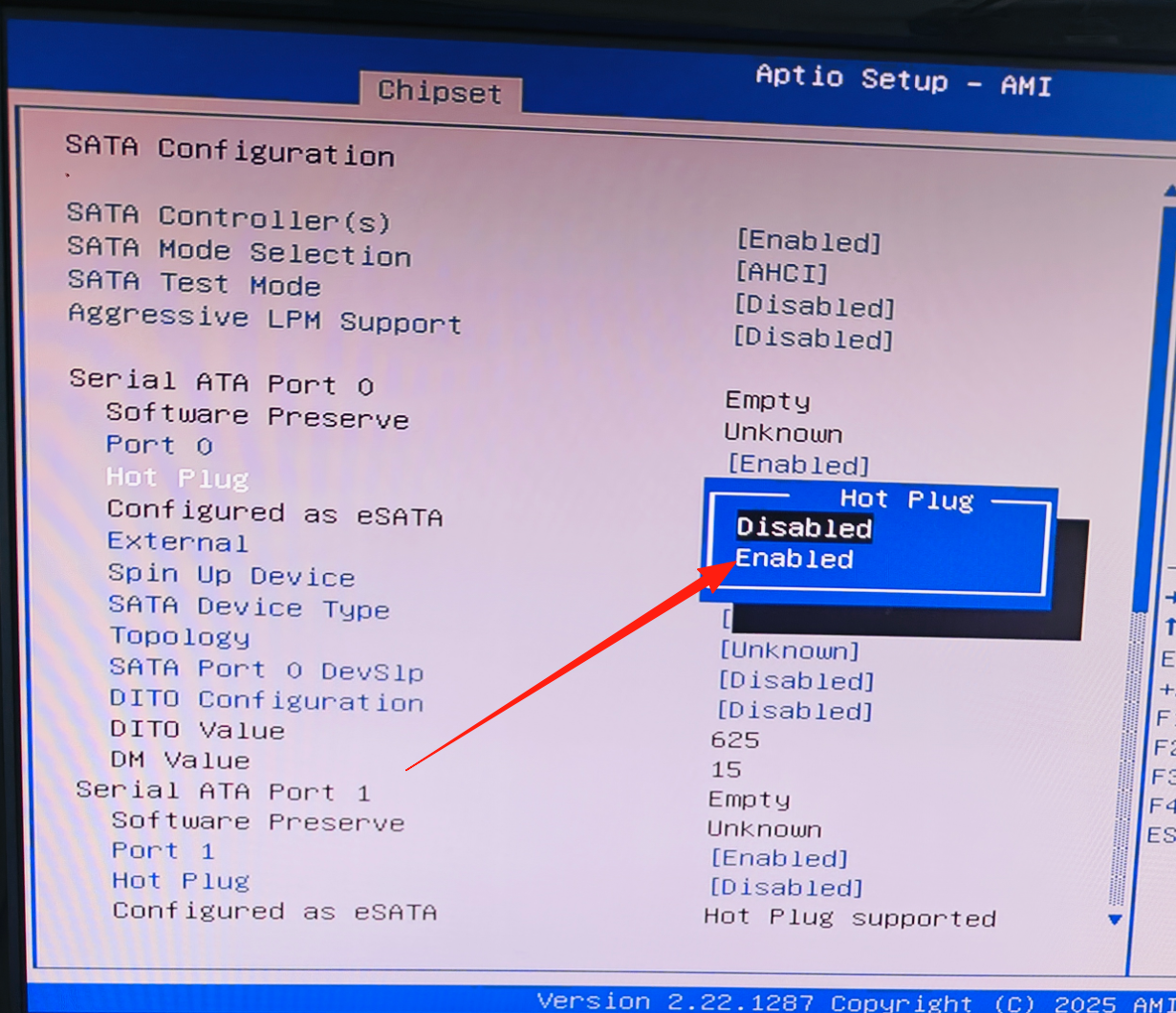Click the DITO value 625
The image size is (1176, 1013).
(735, 739)
